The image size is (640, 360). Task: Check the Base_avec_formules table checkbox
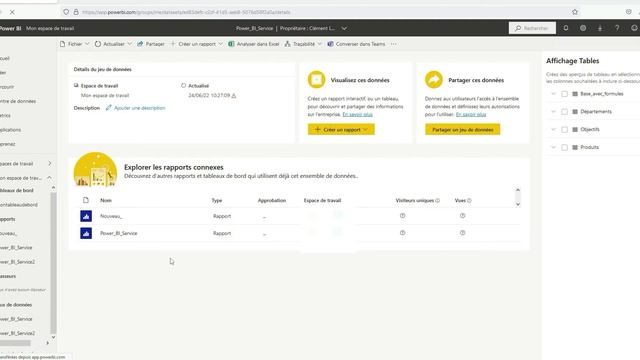pyautogui.click(x=564, y=94)
